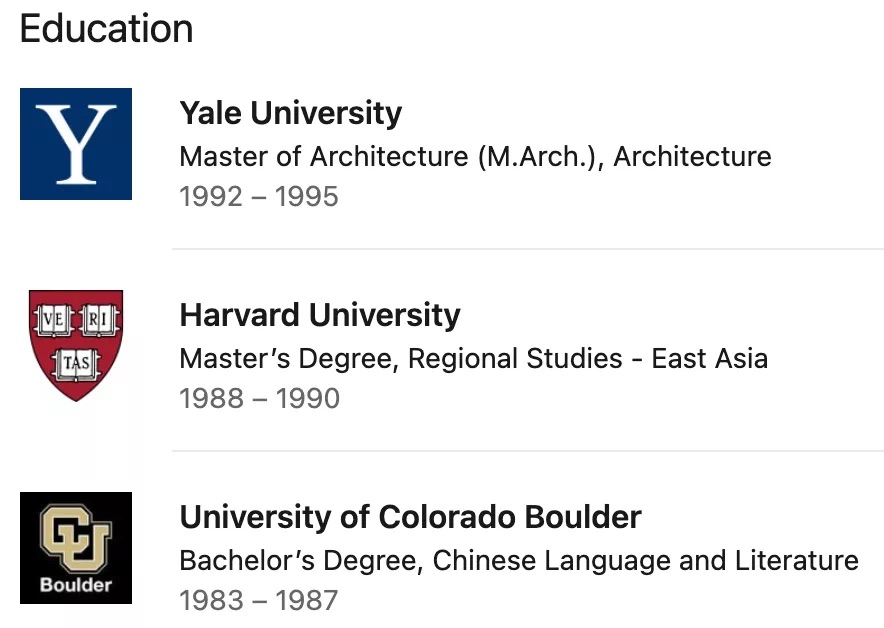
Task: Open the Yale University school link
Action: (x=290, y=113)
